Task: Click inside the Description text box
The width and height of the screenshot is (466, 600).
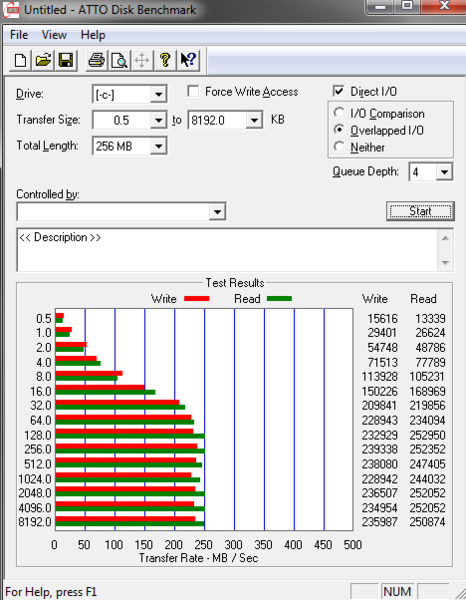Action: coord(227,250)
